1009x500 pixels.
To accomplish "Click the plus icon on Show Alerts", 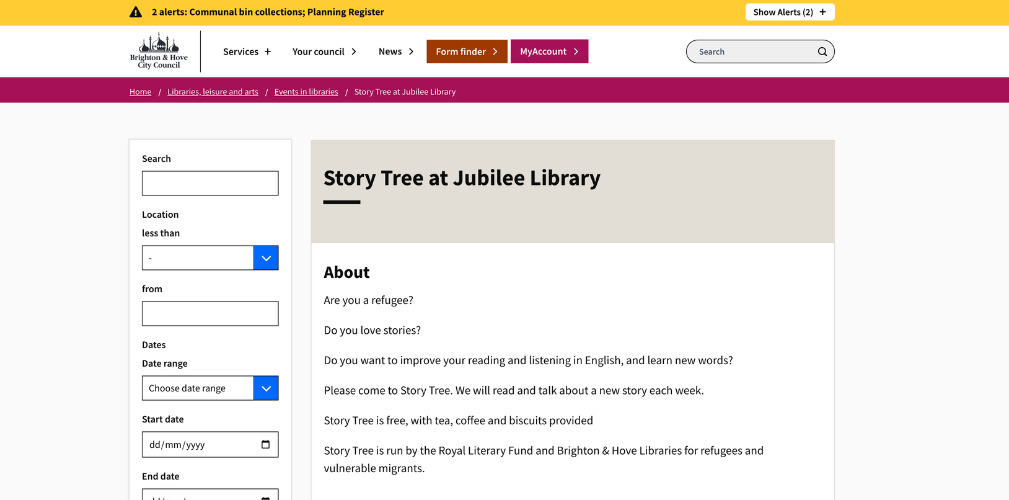I will coord(822,12).
